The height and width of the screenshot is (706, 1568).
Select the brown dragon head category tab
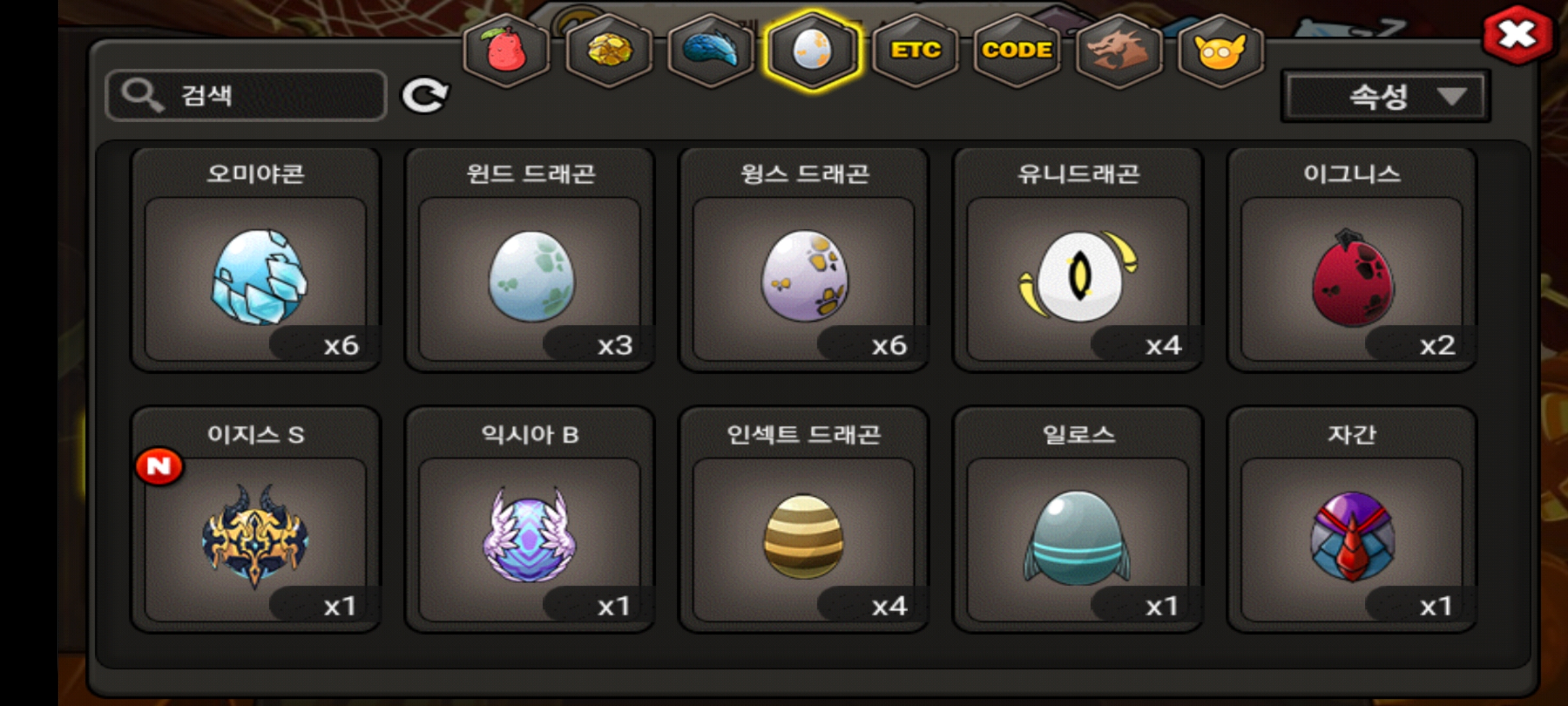point(1119,50)
